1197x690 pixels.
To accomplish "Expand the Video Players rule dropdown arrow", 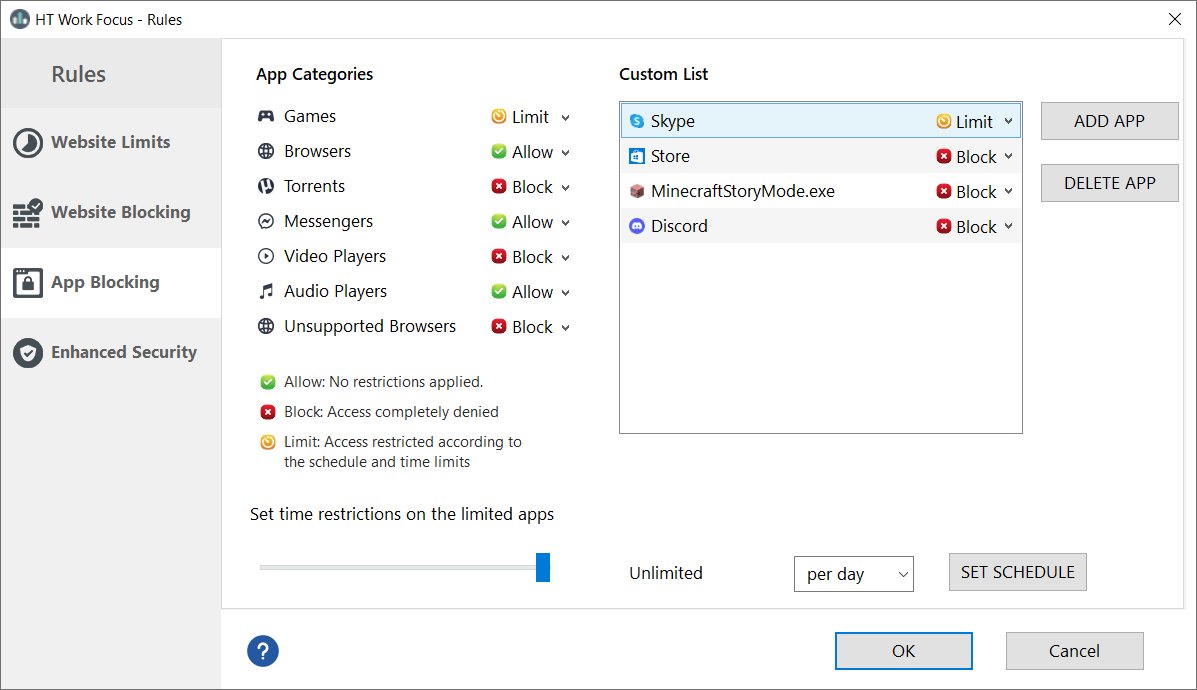I will tap(566, 258).
